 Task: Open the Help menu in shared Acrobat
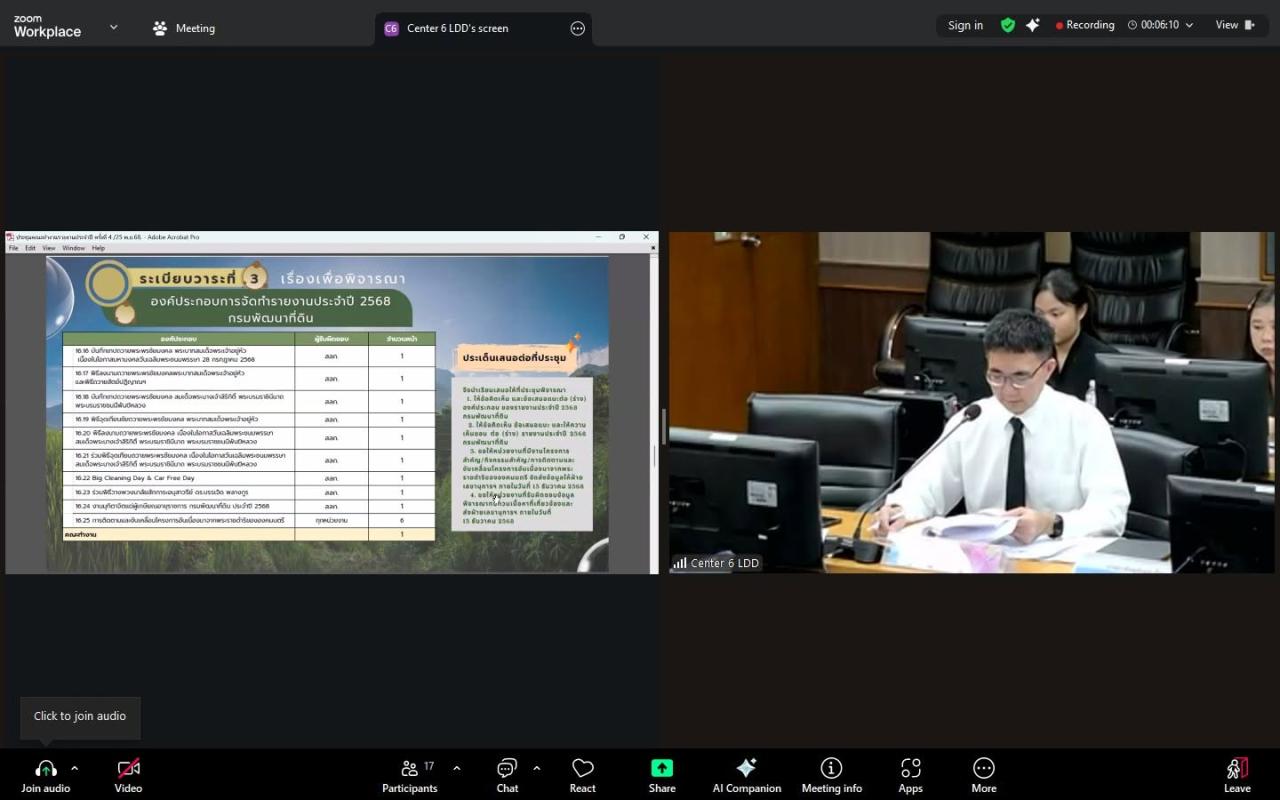coord(98,248)
